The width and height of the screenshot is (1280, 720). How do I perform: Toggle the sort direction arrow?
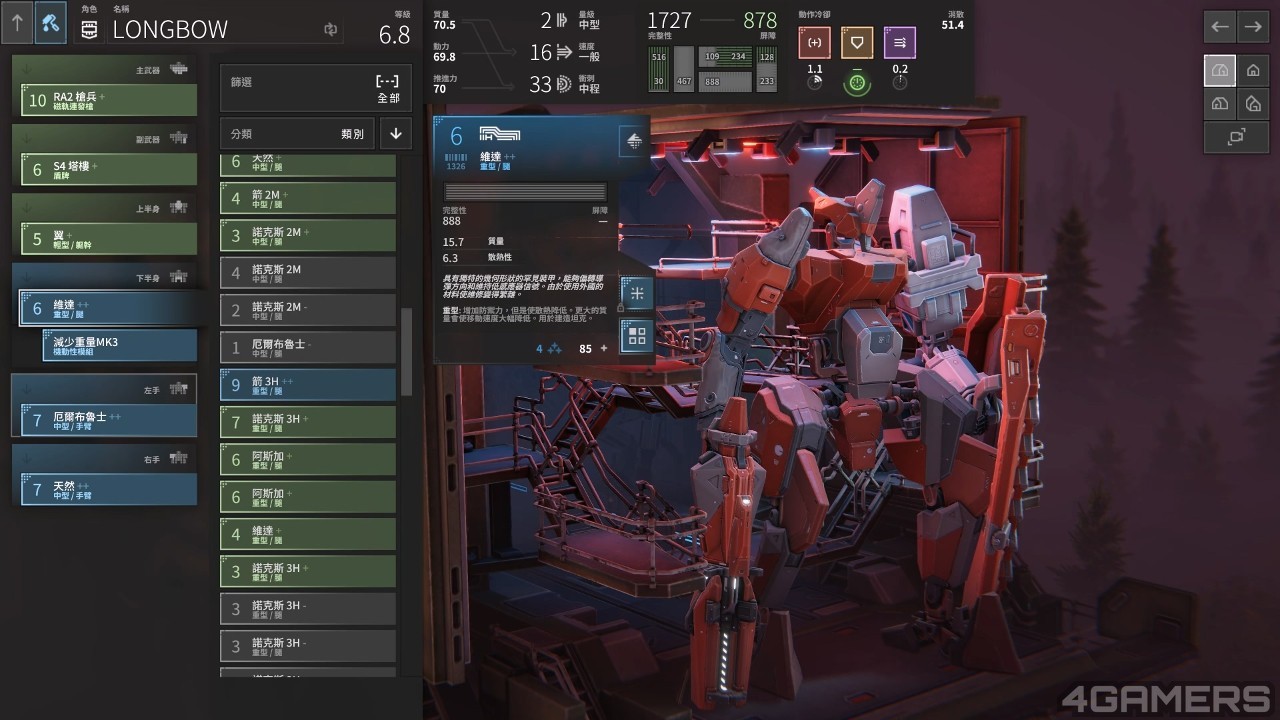coord(395,133)
